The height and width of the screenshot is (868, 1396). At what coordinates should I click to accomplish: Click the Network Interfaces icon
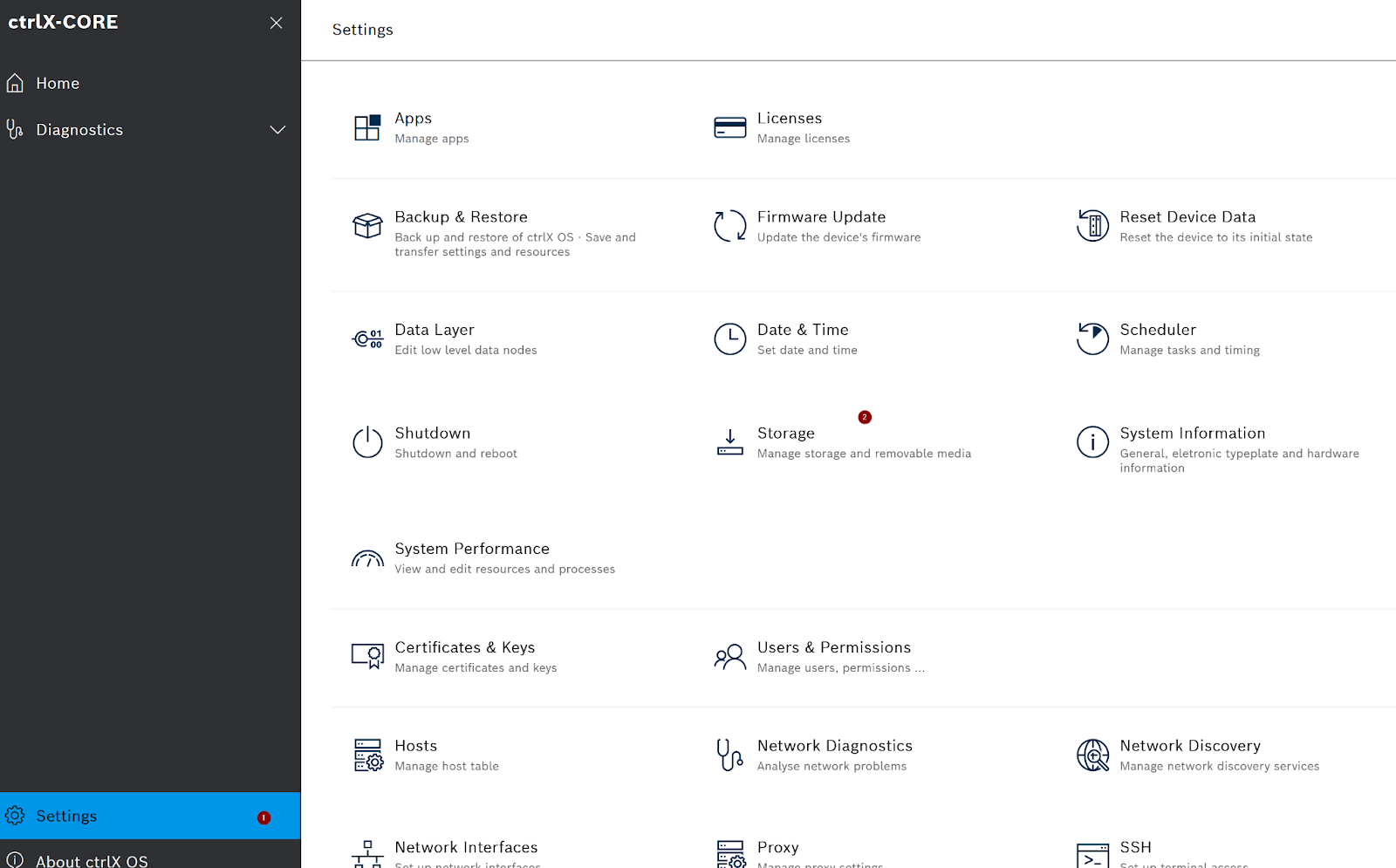367,854
